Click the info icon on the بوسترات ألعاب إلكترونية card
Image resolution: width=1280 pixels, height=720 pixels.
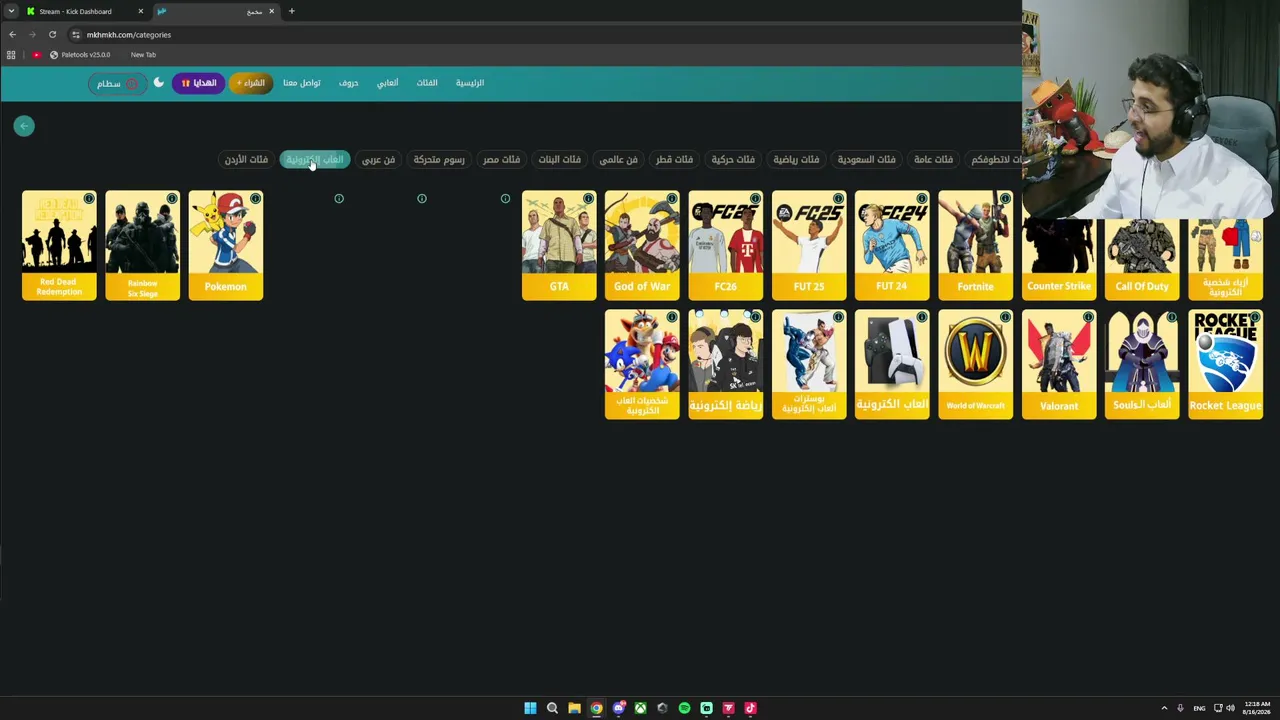click(x=838, y=317)
